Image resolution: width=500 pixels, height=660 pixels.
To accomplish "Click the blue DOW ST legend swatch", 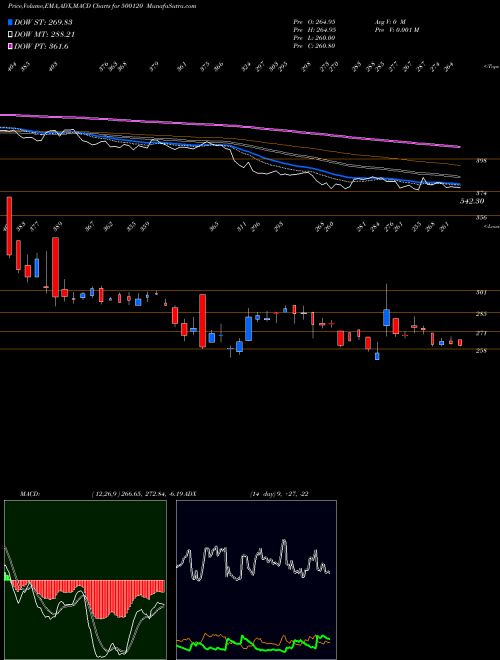I will pyautogui.click(x=10, y=22).
